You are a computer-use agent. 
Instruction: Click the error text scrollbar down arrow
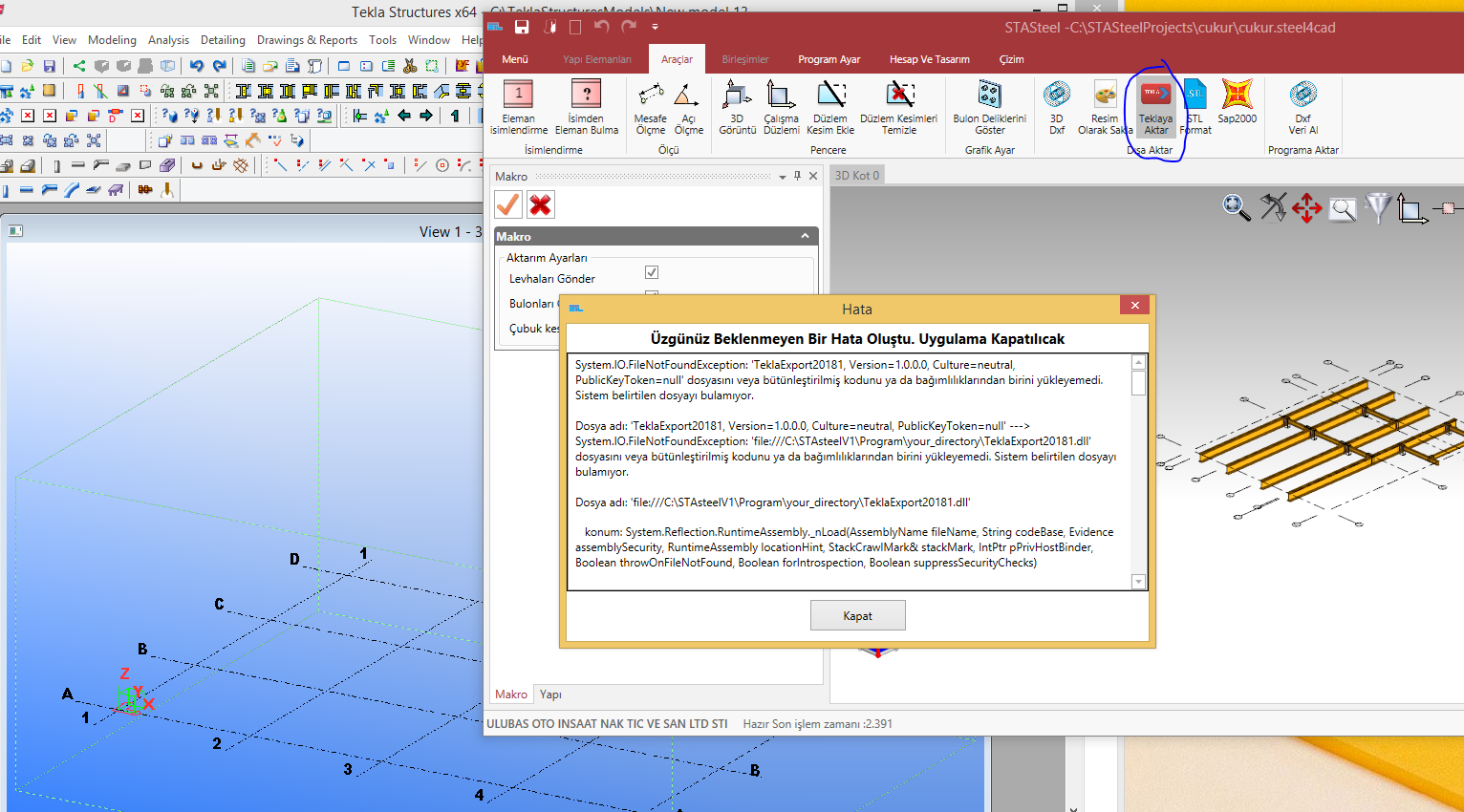pyautogui.click(x=1138, y=582)
